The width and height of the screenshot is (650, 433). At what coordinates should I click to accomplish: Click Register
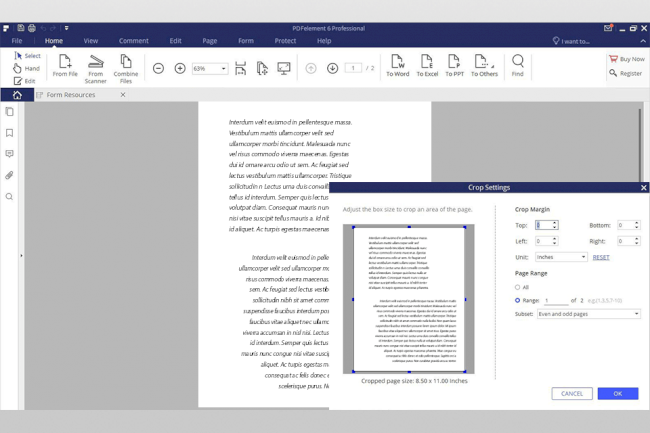626,73
